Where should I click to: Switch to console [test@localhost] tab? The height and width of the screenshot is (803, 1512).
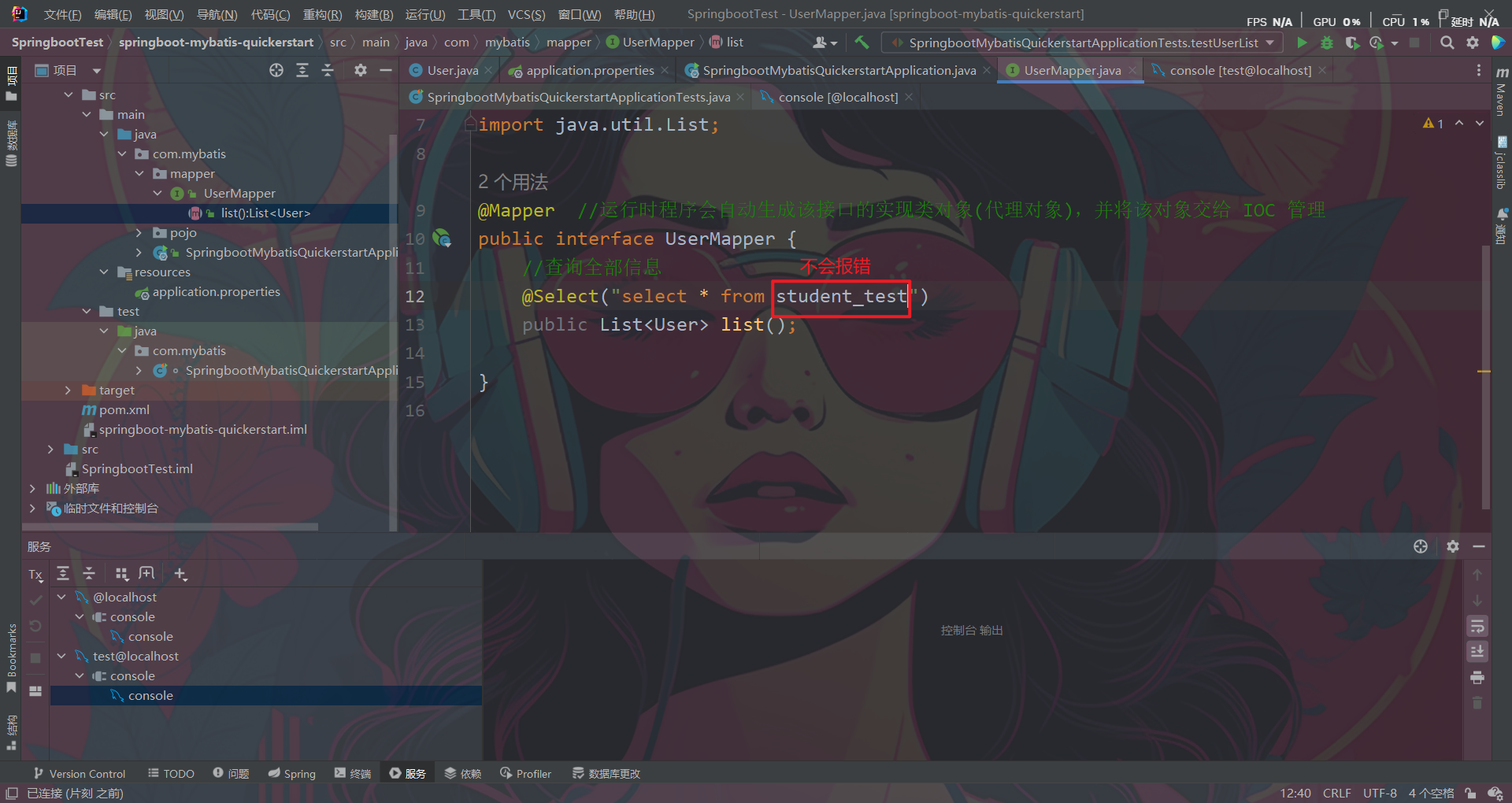pos(1240,71)
